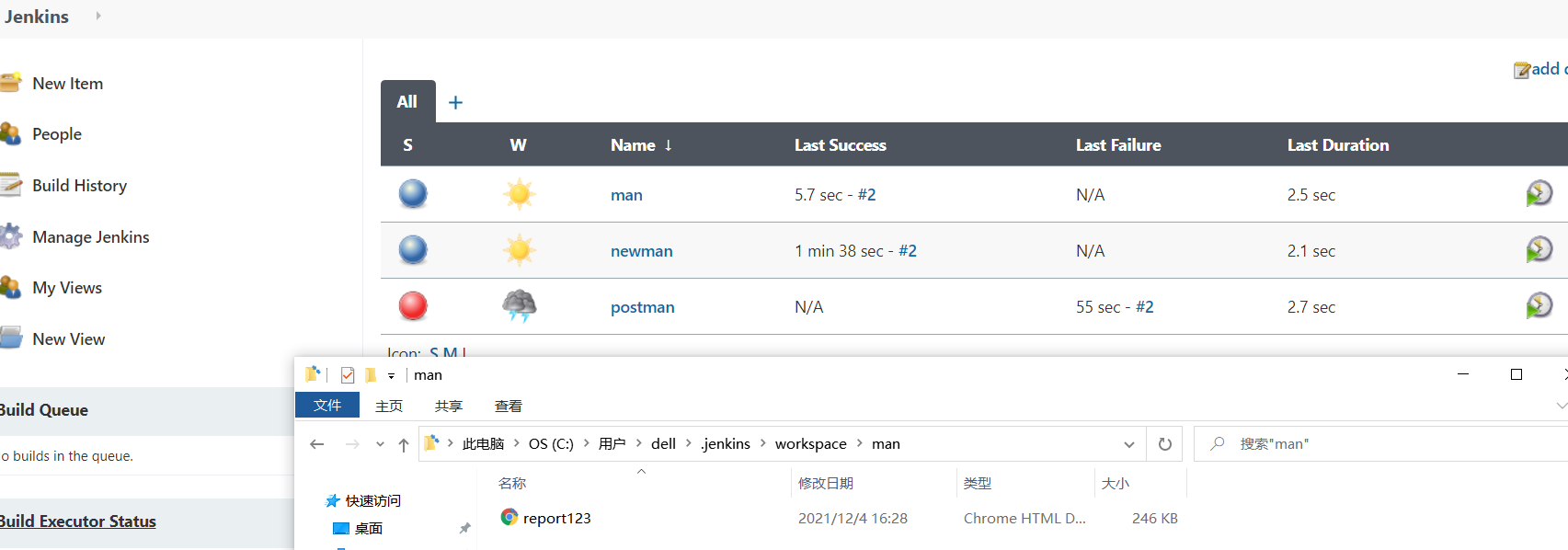Sort by Last Success column header
The height and width of the screenshot is (550, 1568).
click(x=841, y=145)
